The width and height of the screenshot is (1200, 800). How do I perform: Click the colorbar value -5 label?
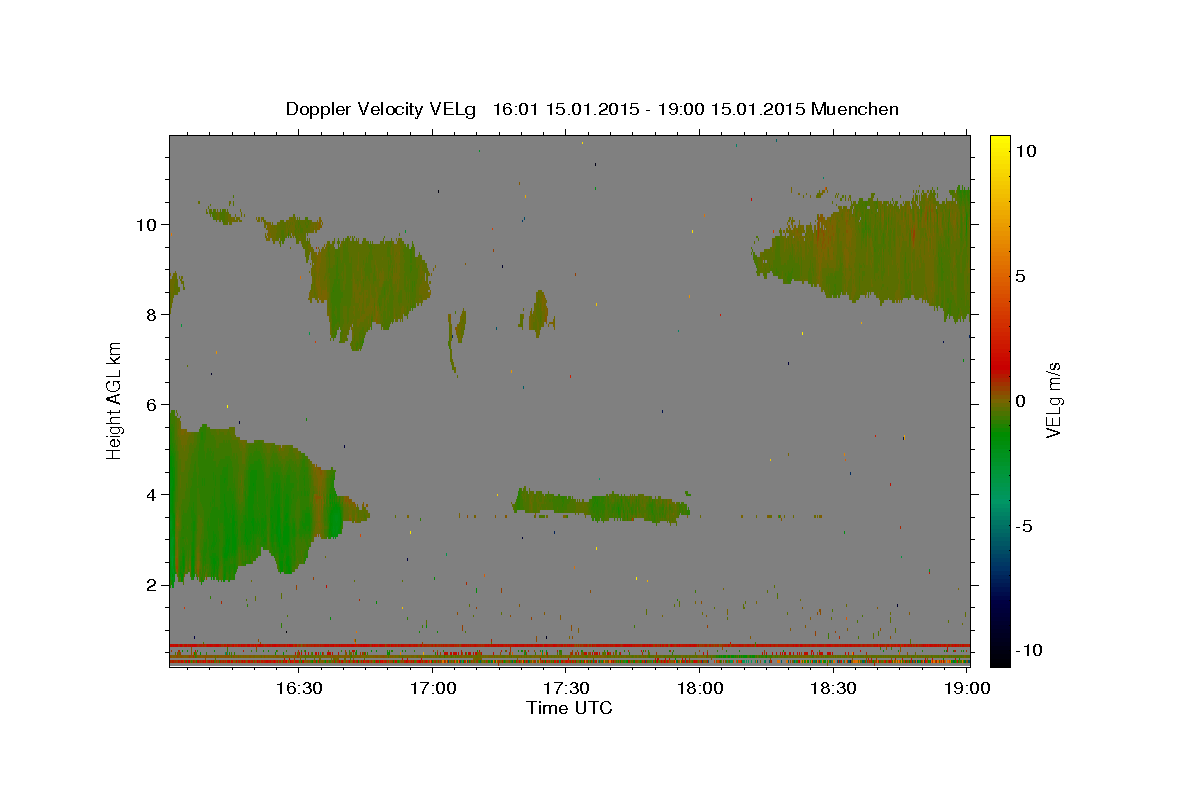tap(1022, 526)
